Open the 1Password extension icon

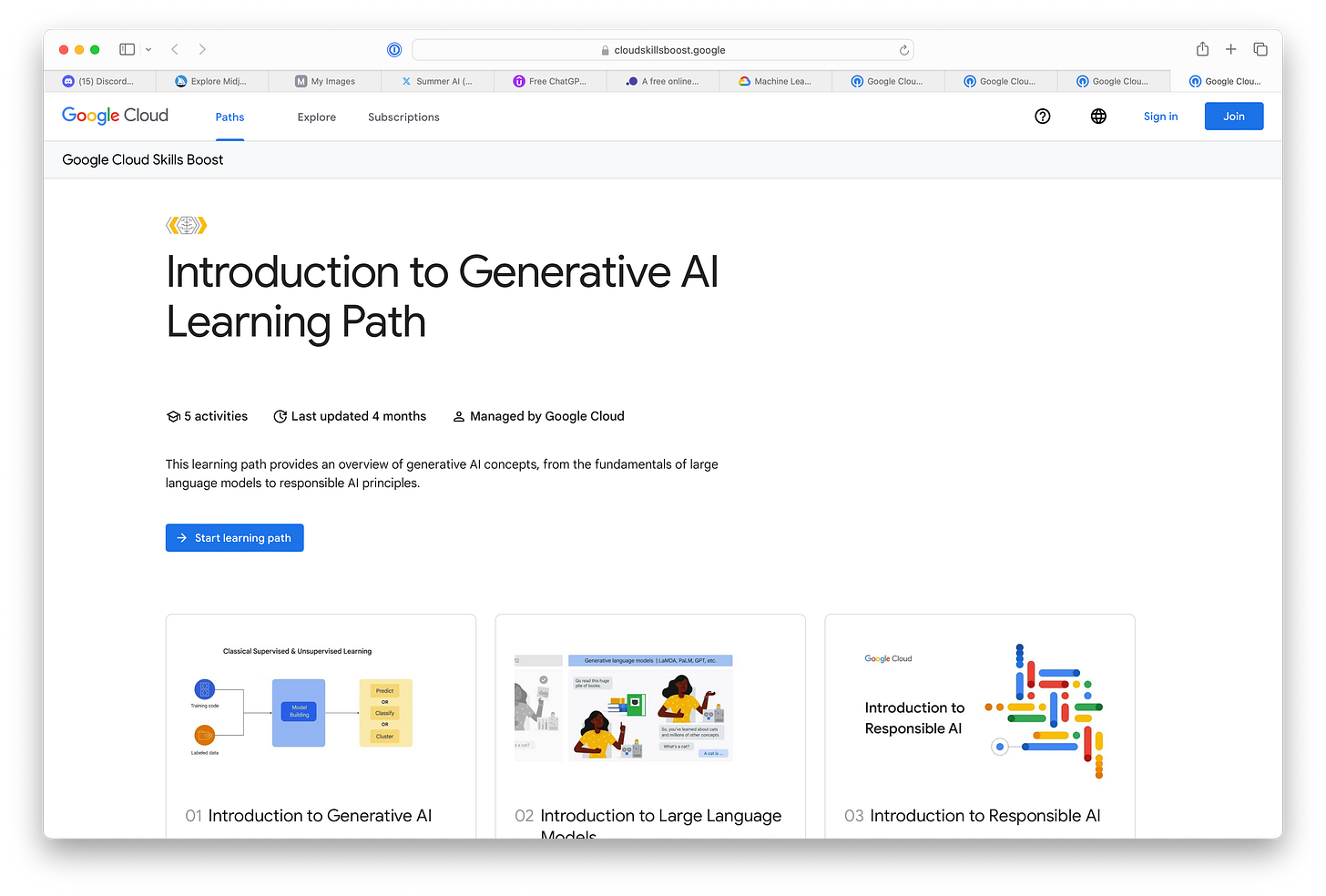[394, 50]
